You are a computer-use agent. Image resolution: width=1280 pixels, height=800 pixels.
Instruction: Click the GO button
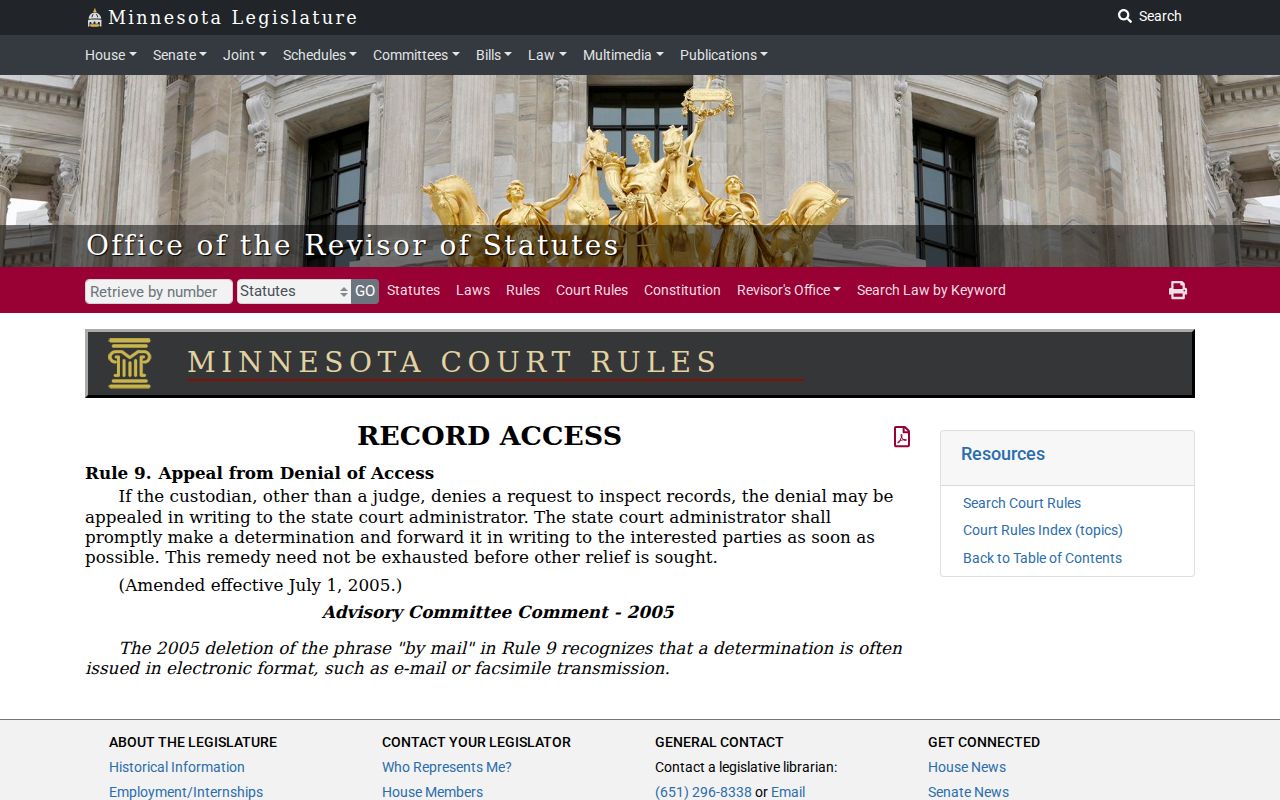(x=365, y=291)
